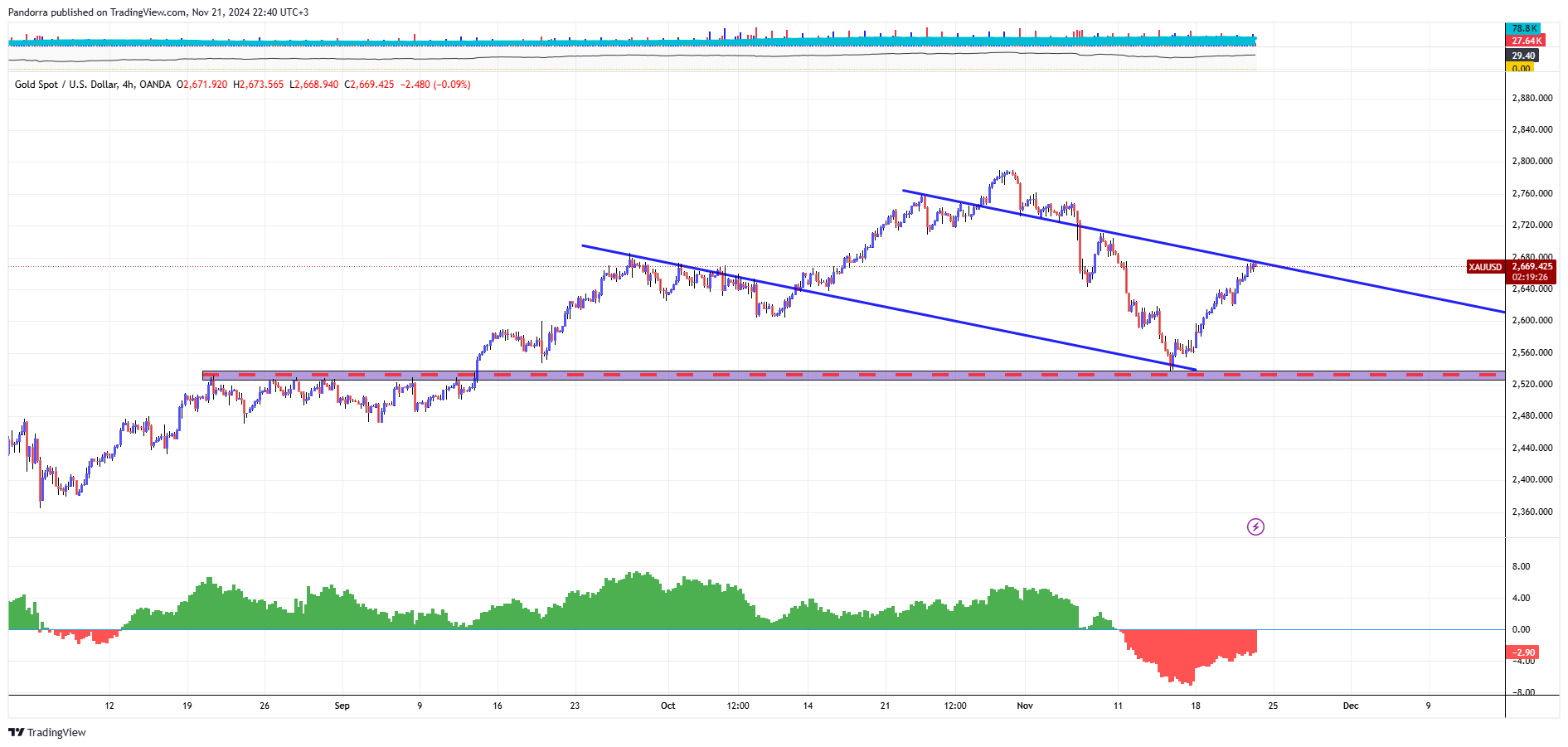Click the 2,880.000 price axis label
The image size is (1568, 747).
coord(1532,98)
